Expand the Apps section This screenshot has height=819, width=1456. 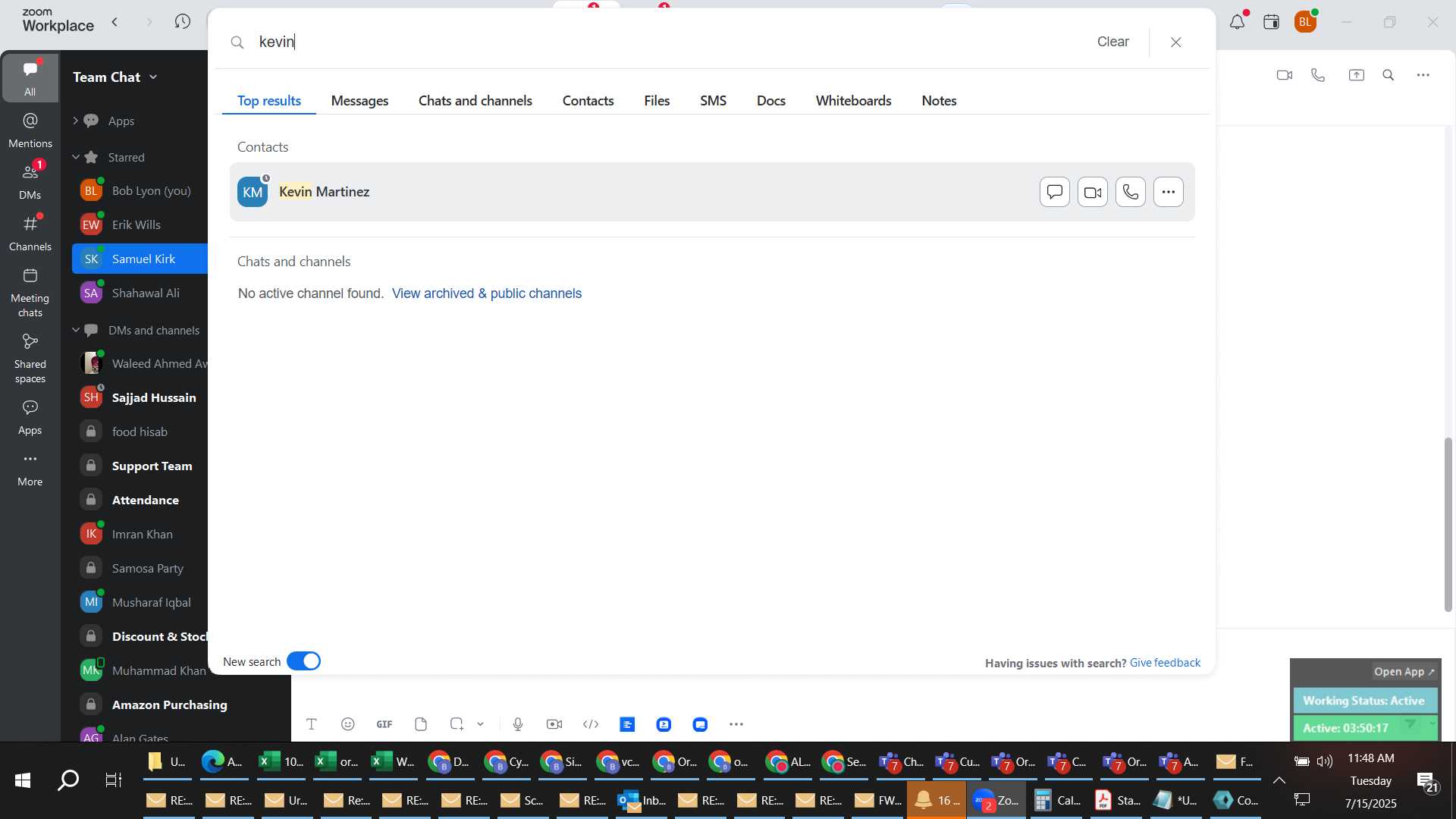coord(75,121)
